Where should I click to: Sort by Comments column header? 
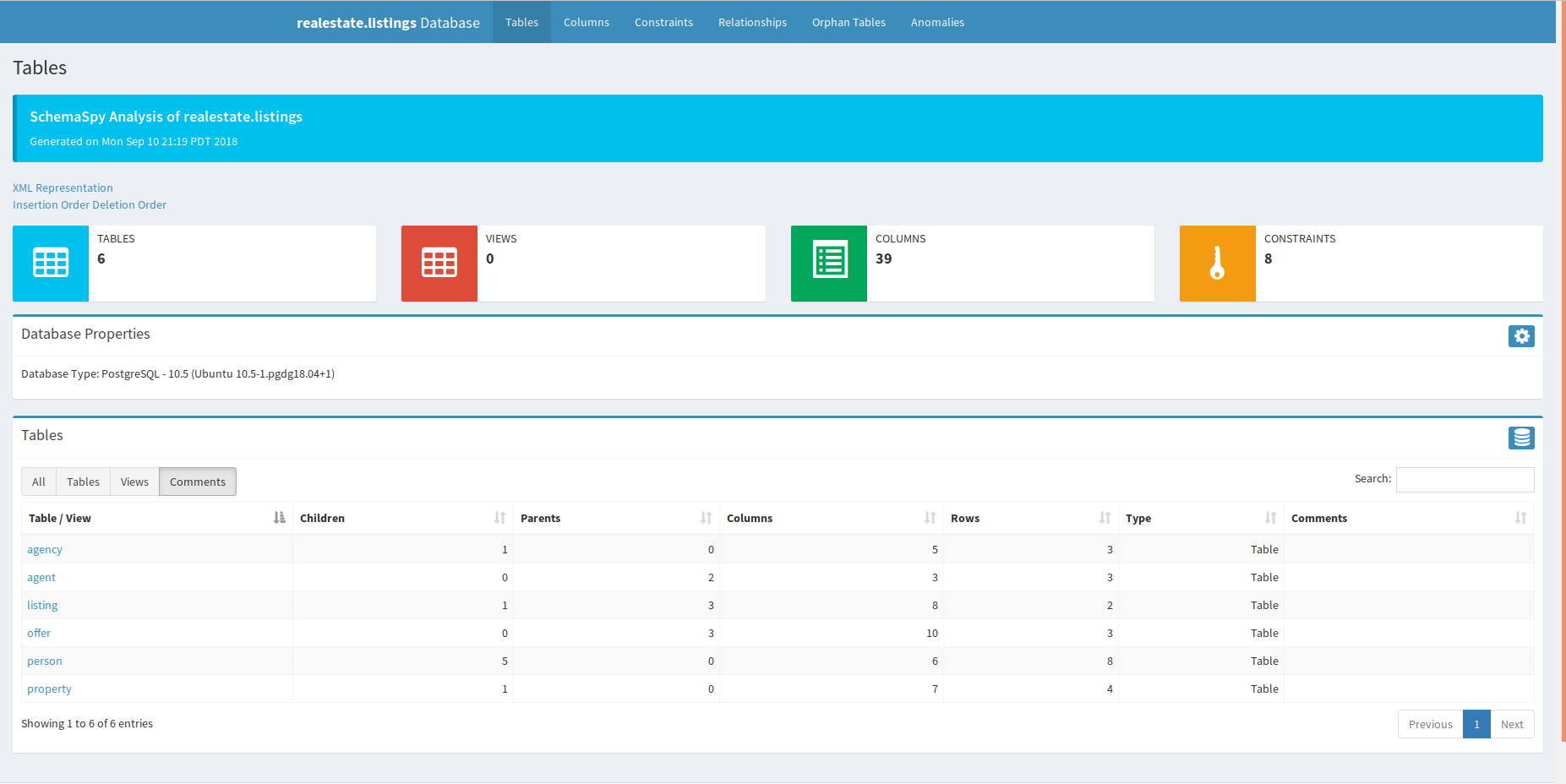click(x=1409, y=518)
